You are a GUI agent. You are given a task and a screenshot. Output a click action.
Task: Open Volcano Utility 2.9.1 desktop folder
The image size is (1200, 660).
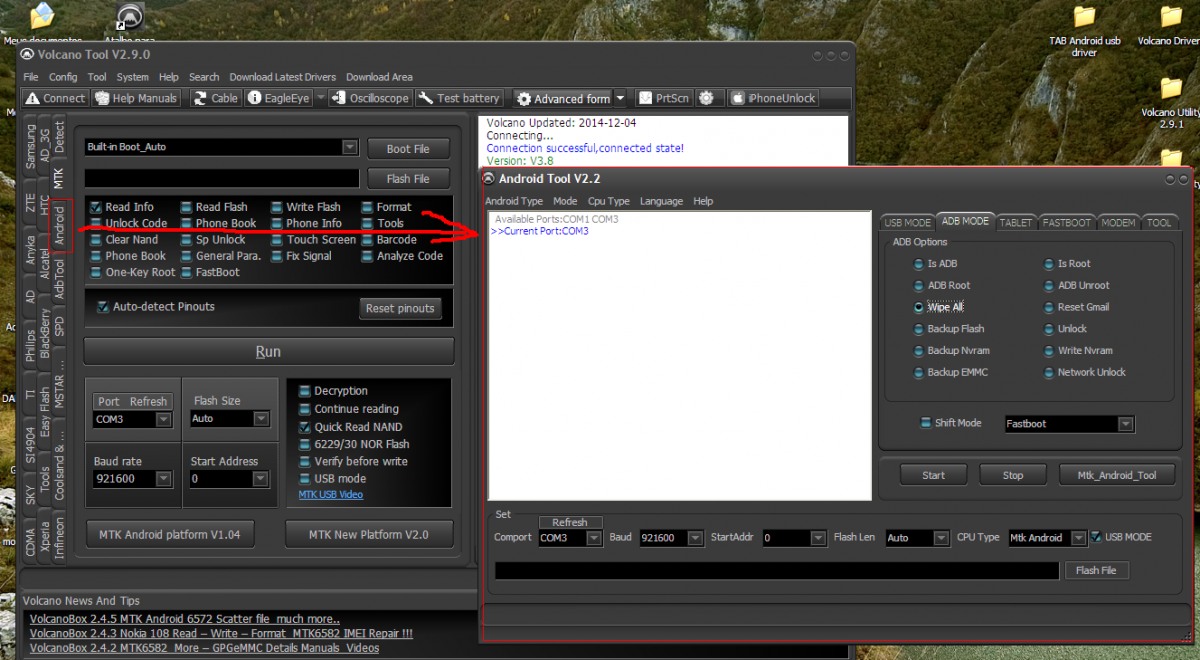(x=1171, y=103)
